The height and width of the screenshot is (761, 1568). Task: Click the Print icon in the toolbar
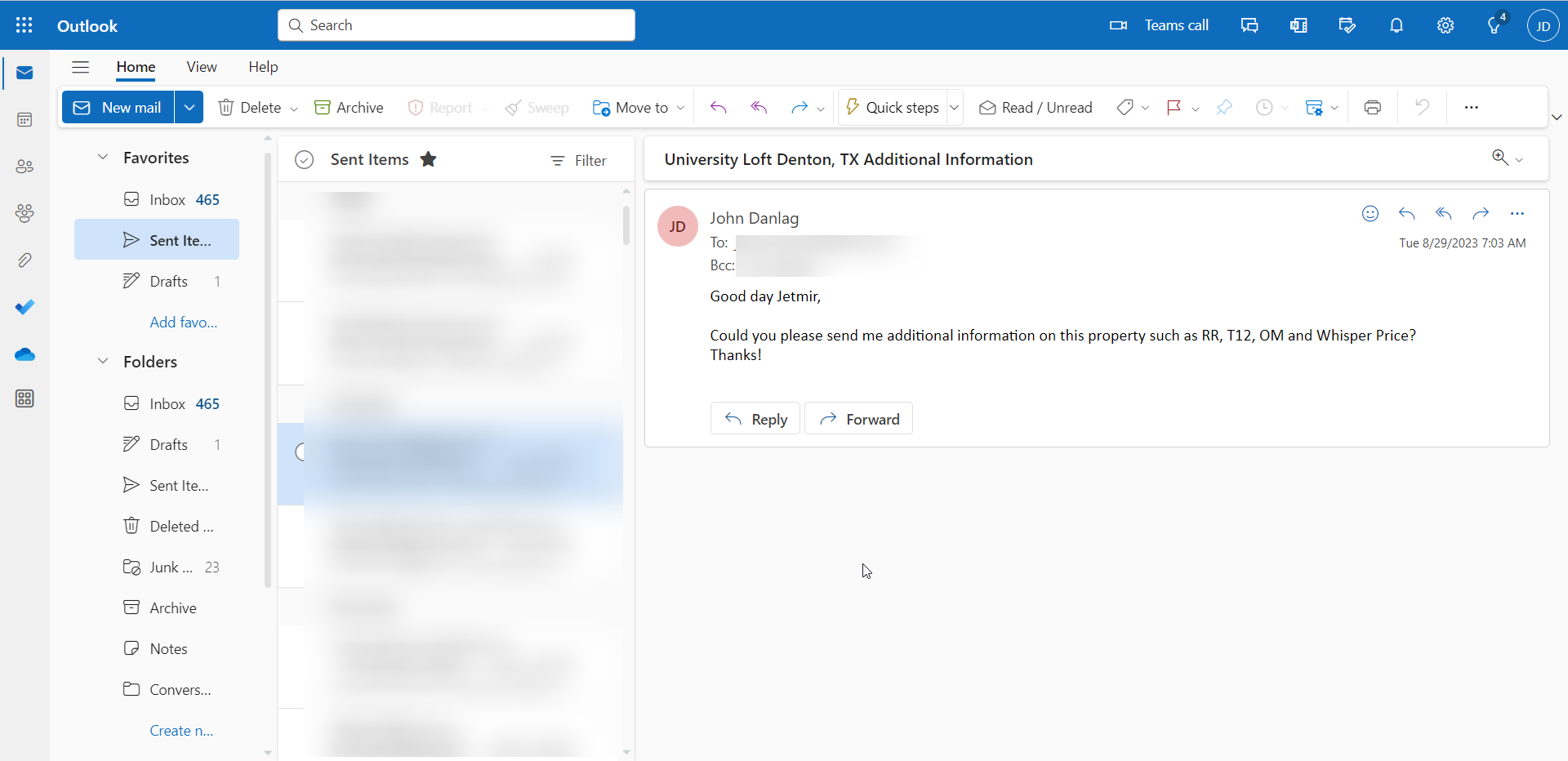pos(1372,108)
